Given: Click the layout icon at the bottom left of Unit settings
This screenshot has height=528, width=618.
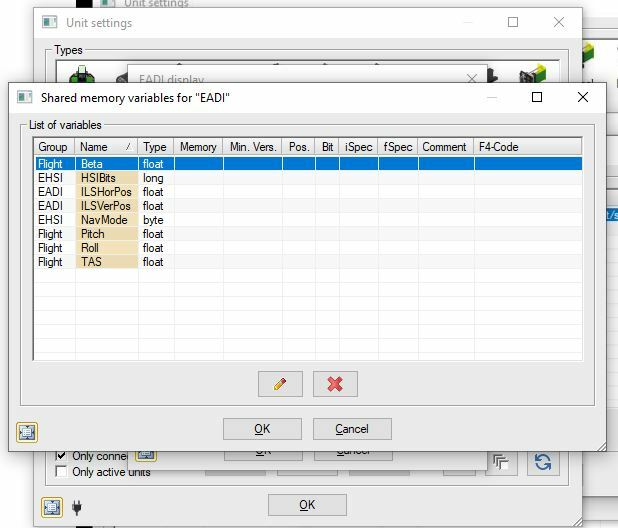Looking at the screenshot, I should point(52,507).
